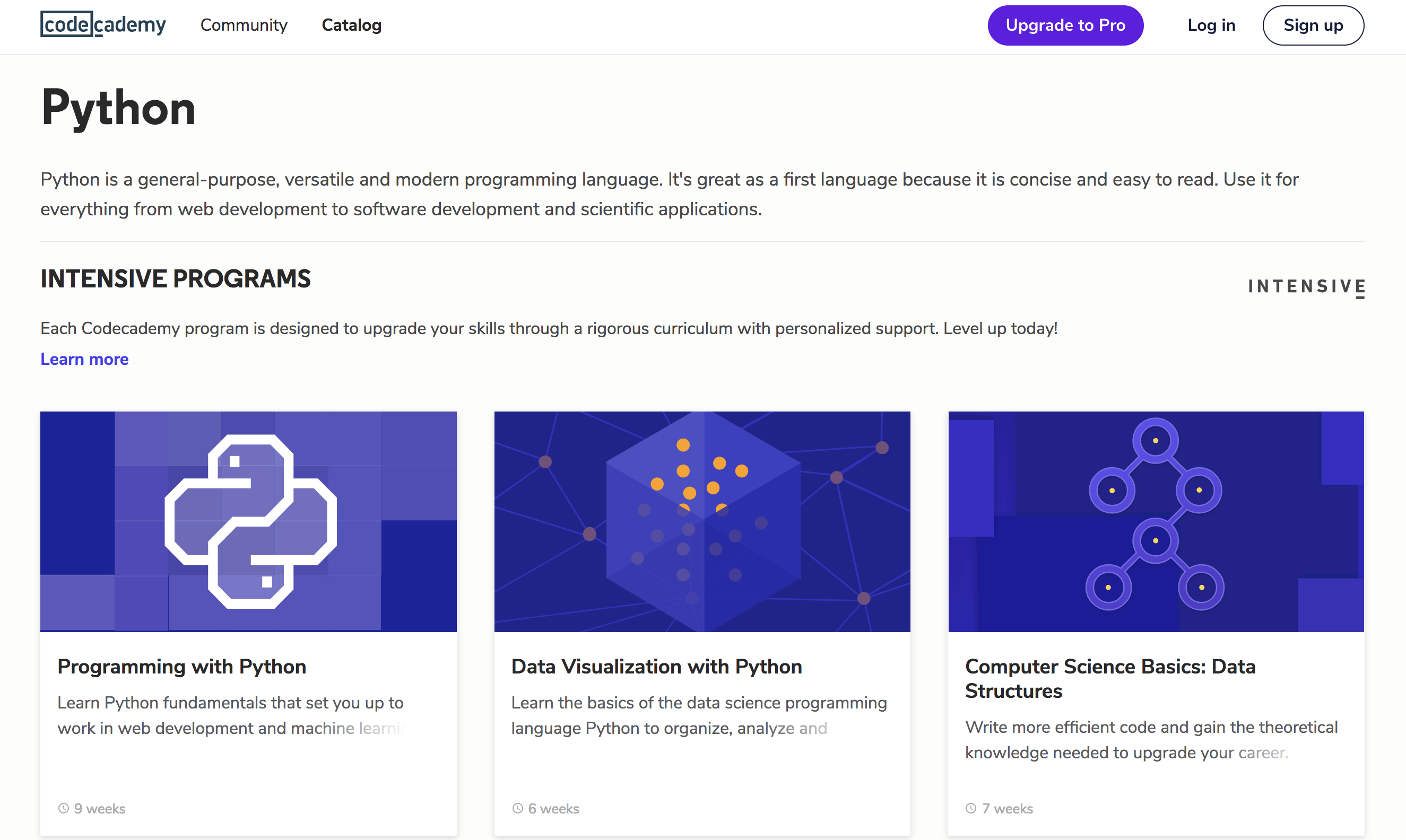The width and height of the screenshot is (1406, 840).
Task: Click the Python snake logo image
Action: tap(250, 521)
